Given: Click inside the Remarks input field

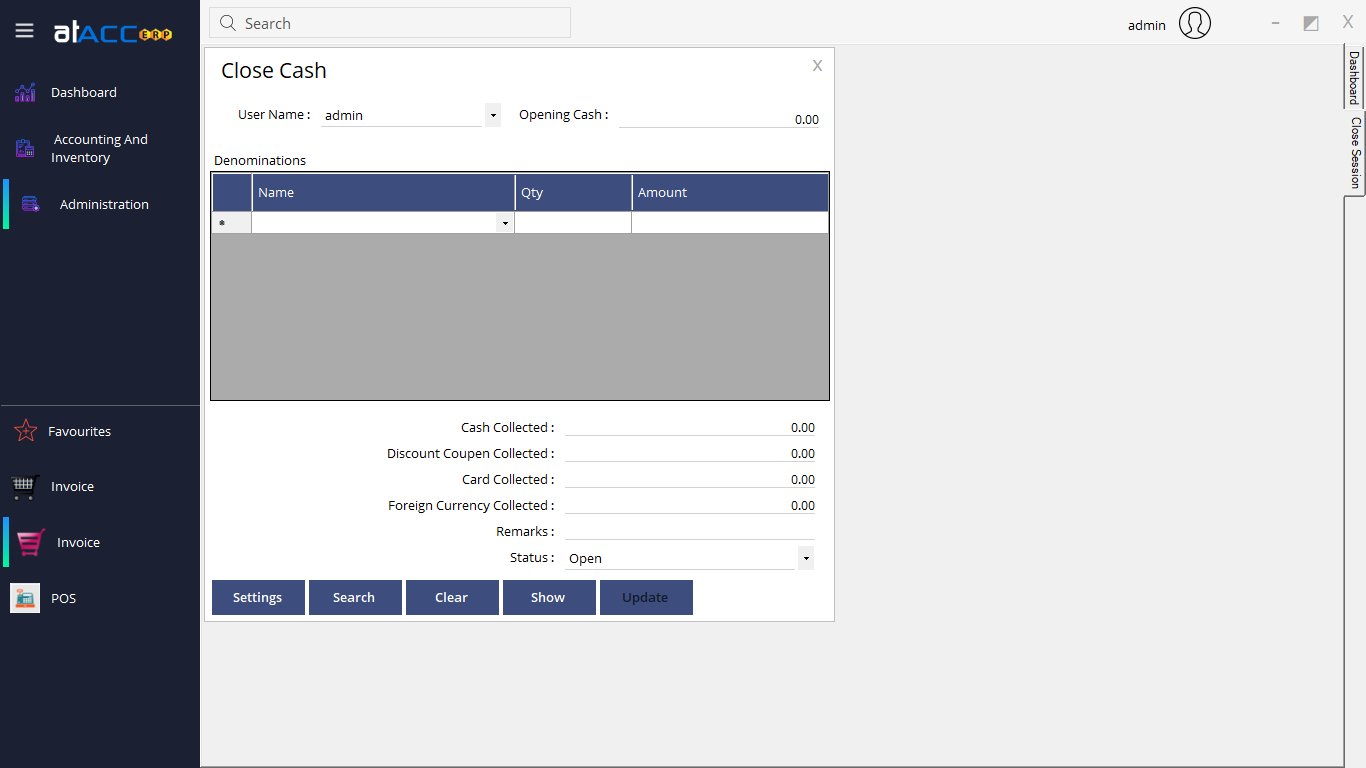Looking at the screenshot, I should click(x=690, y=531).
